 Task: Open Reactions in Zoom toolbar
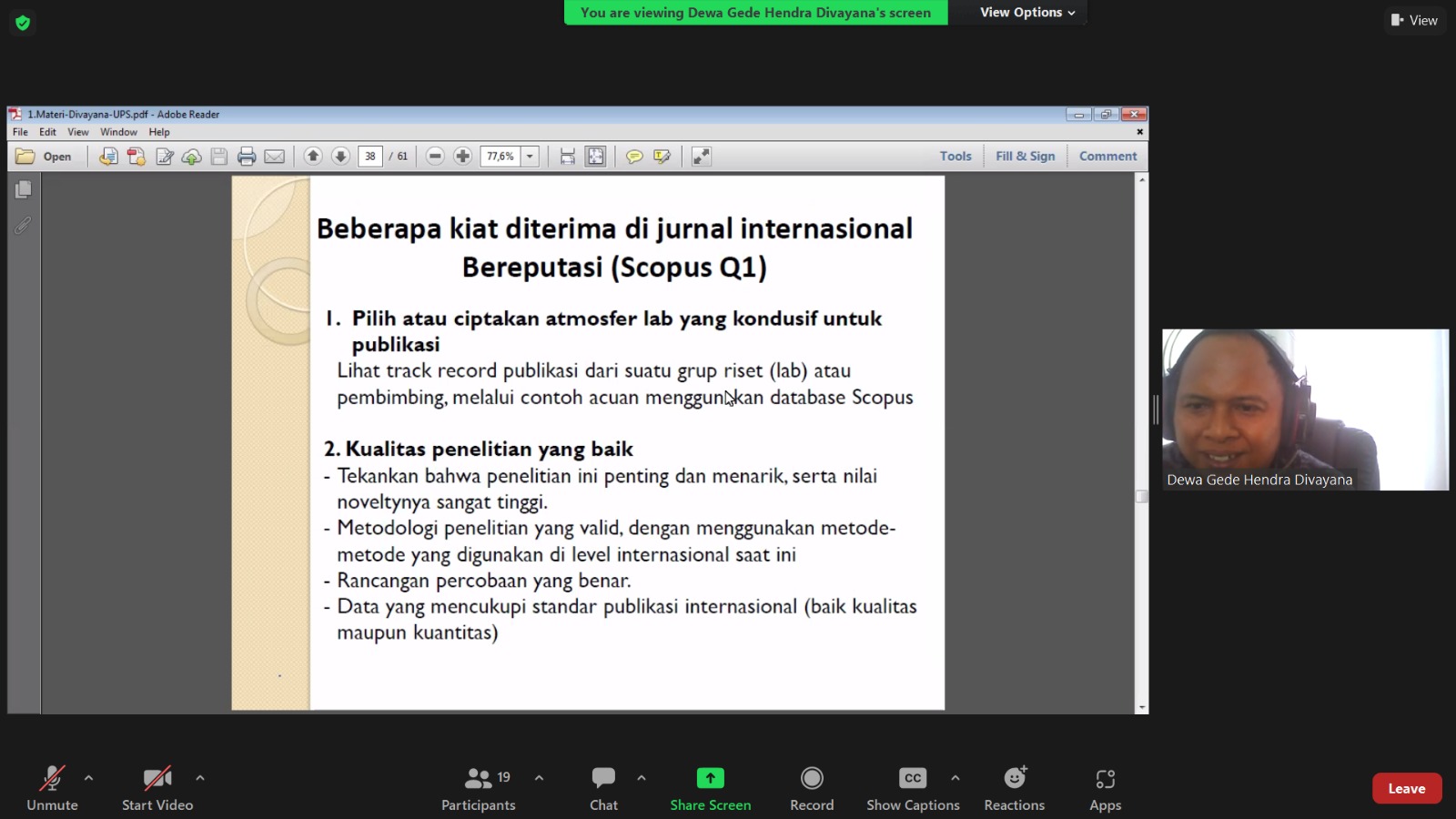tap(1014, 788)
